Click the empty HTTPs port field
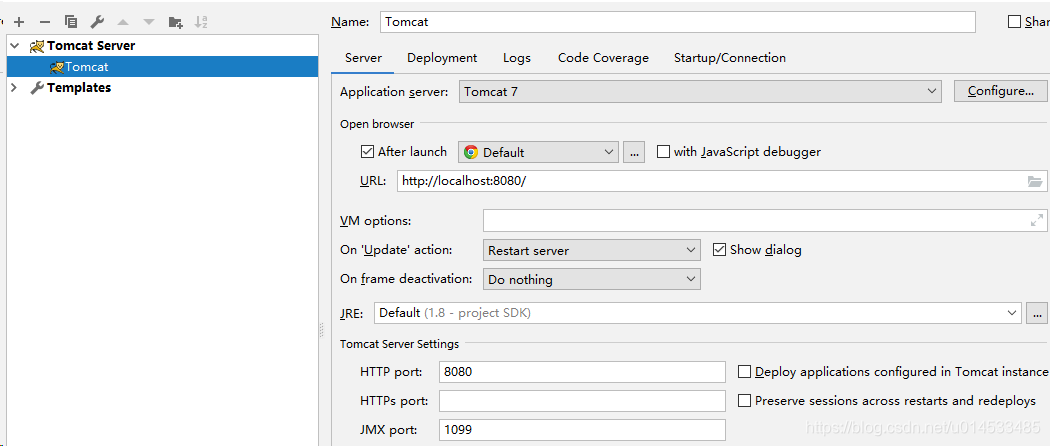This screenshot has height=446, width=1050. (x=582, y=401)
